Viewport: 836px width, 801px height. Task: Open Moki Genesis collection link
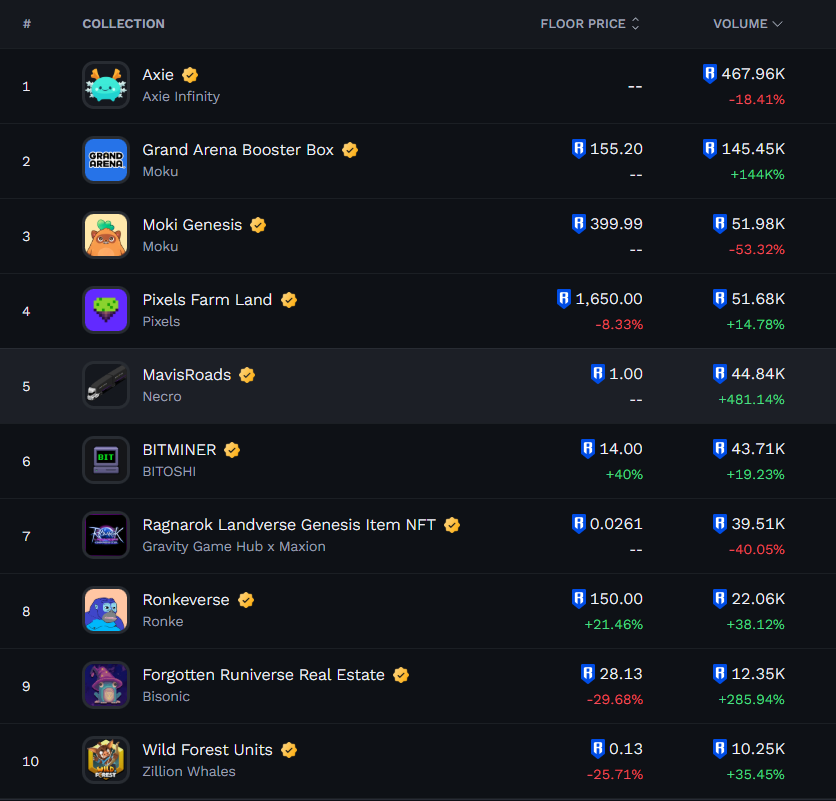(x=192, y=226)
